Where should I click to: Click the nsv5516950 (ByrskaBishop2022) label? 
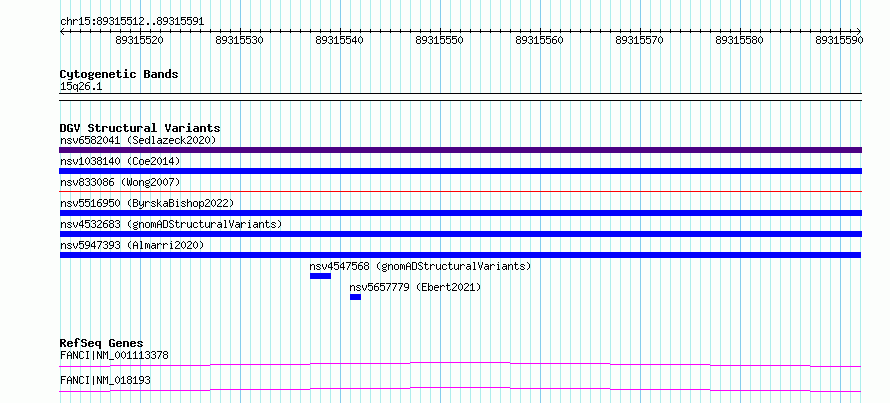pos(146,203)
